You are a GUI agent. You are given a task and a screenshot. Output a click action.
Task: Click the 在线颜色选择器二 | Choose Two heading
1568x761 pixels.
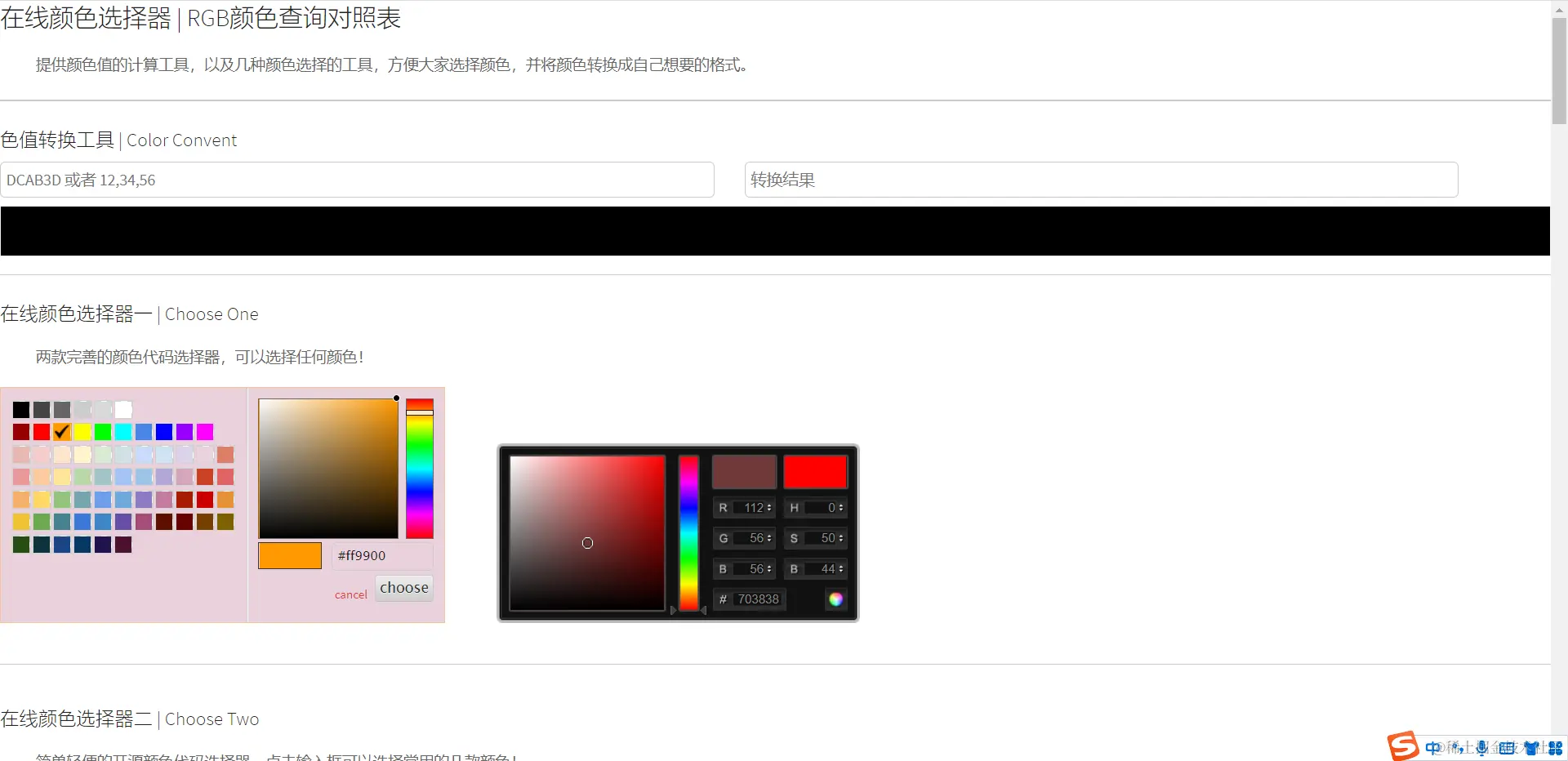point(129,719)
